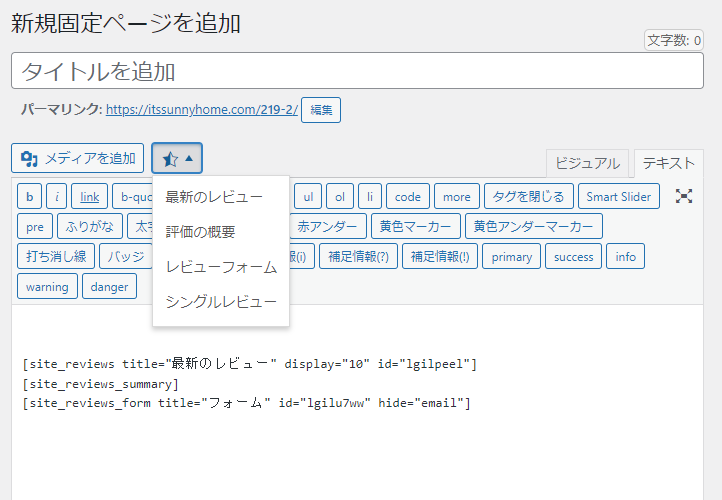The height and width of the screenshot is (500, 722).
Task: Select レビューフォーム from the shortcode menu
Action: click(221, 266)
